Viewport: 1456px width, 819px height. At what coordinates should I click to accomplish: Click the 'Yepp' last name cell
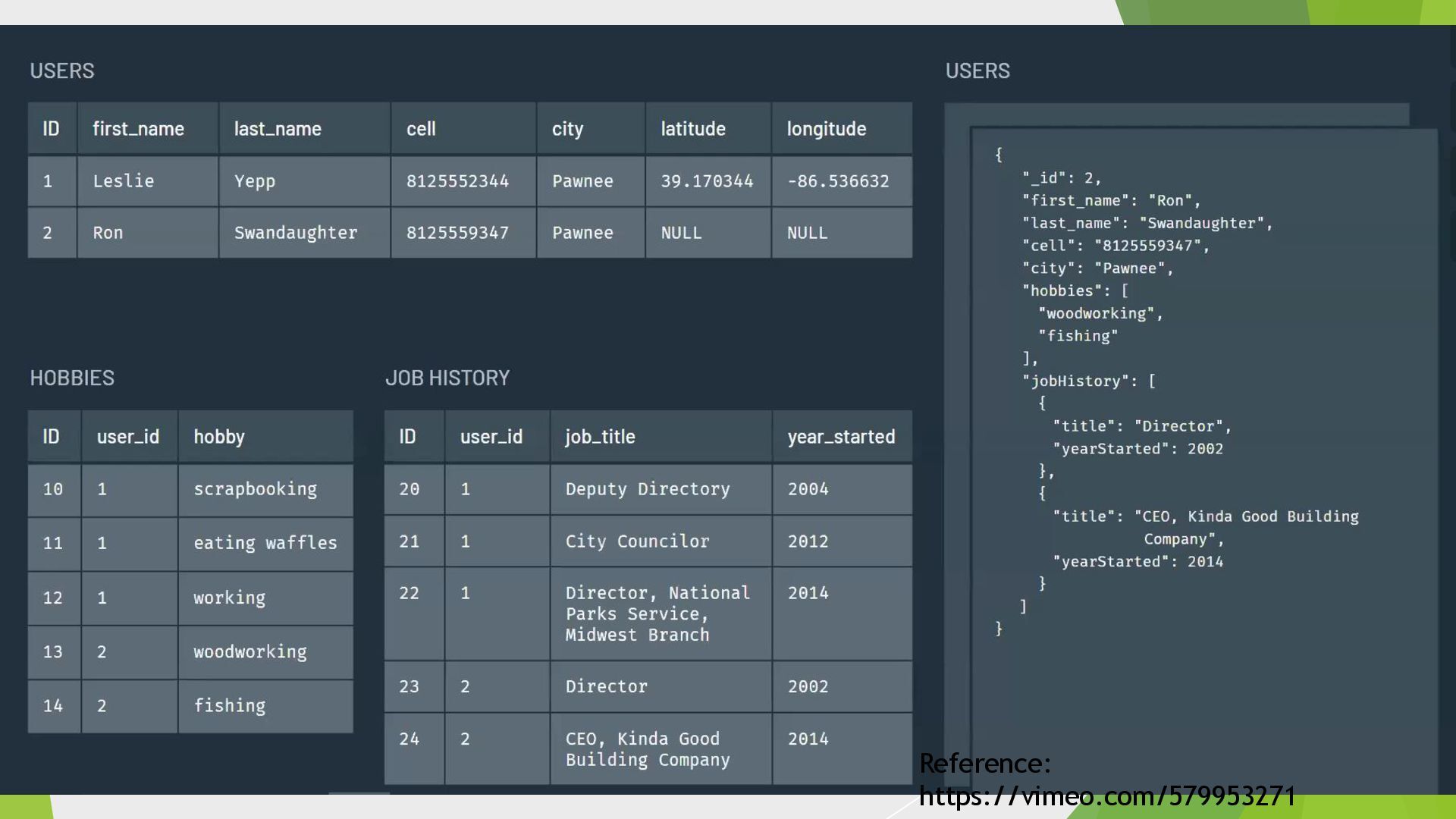[305, 181]
